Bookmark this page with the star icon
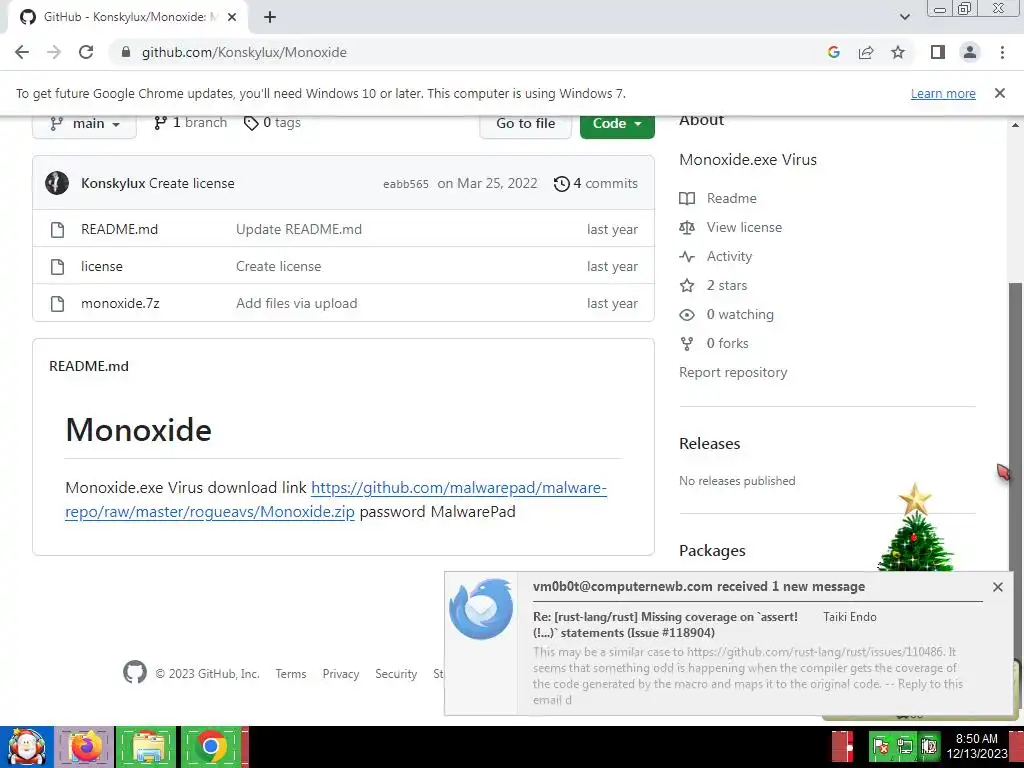The image size is (1024, 768). click(898, 52)
